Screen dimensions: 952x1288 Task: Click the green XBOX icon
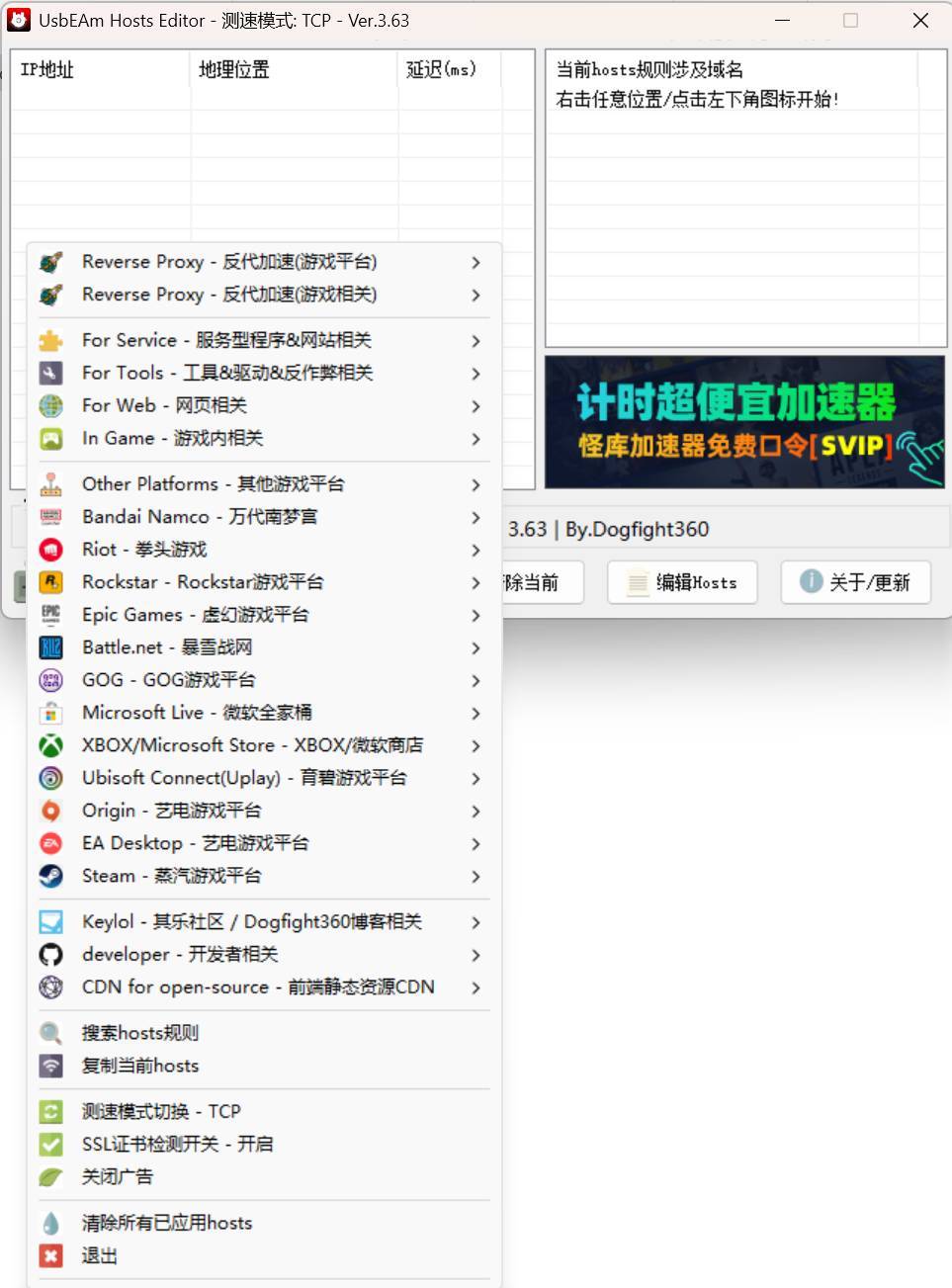pos(50,745)
